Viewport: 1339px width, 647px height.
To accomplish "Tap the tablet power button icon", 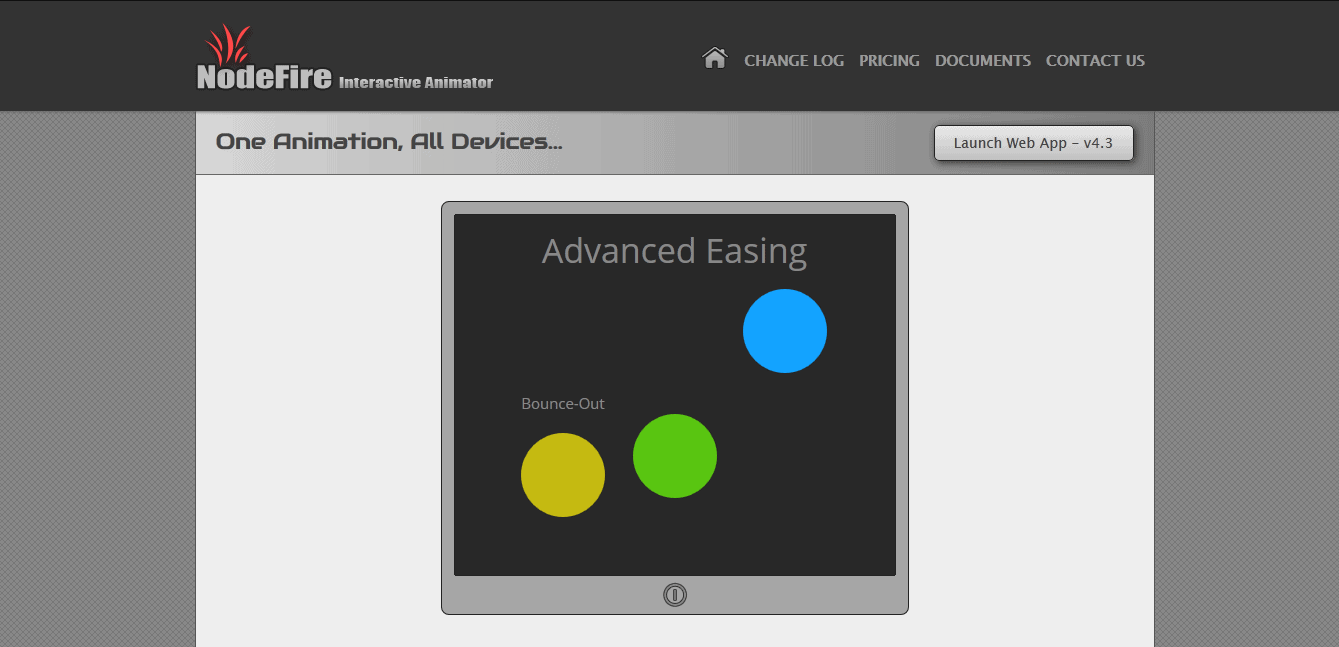I will click(675, 595).
